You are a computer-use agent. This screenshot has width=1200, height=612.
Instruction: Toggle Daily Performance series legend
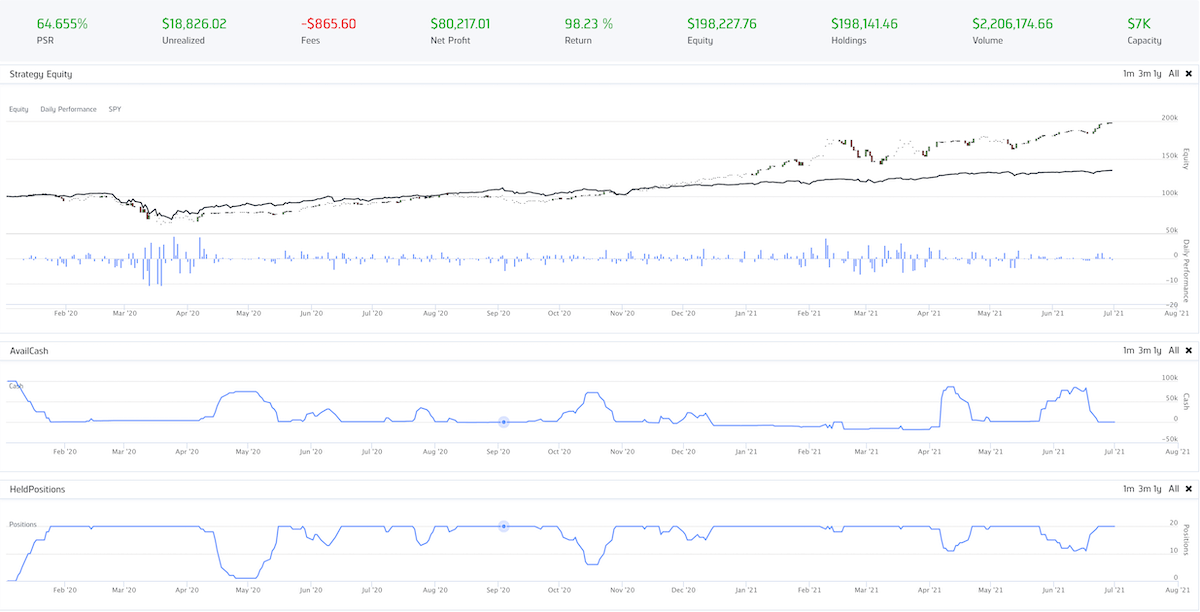coord(68,109)
